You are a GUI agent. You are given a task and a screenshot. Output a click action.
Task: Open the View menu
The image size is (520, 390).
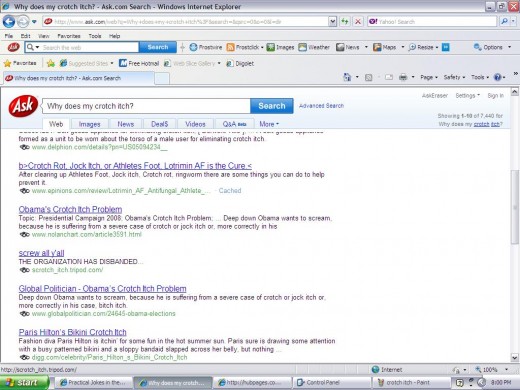(43, 36)
